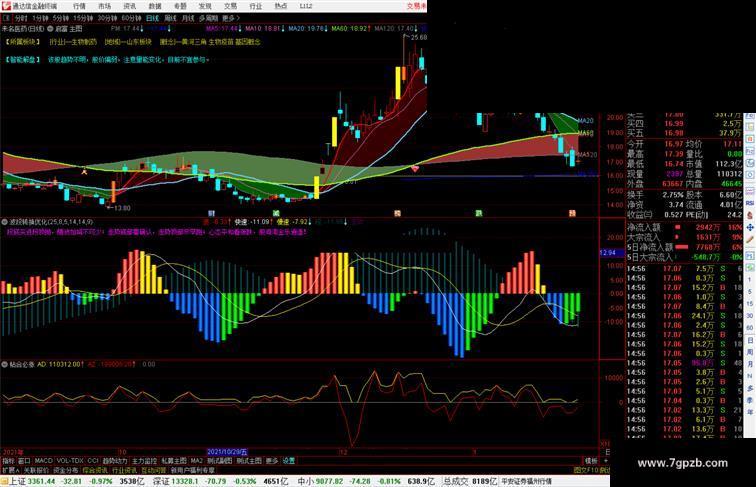Select 30-minute period in right sidebar
756x487 pixels.
tap(750, 316)
